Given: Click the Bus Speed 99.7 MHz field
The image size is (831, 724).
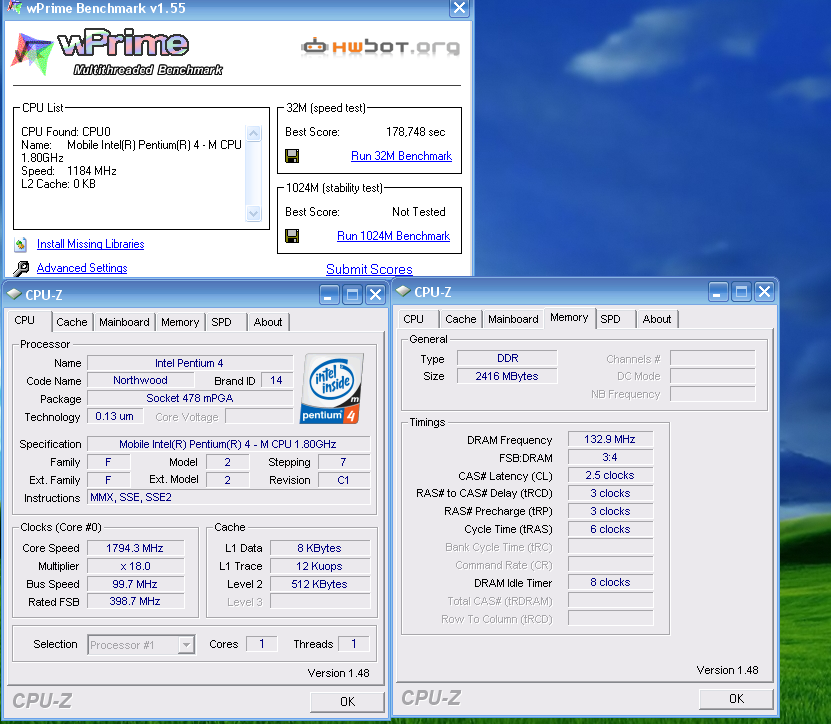Looking at the screenshot, I should pos(135,584).
